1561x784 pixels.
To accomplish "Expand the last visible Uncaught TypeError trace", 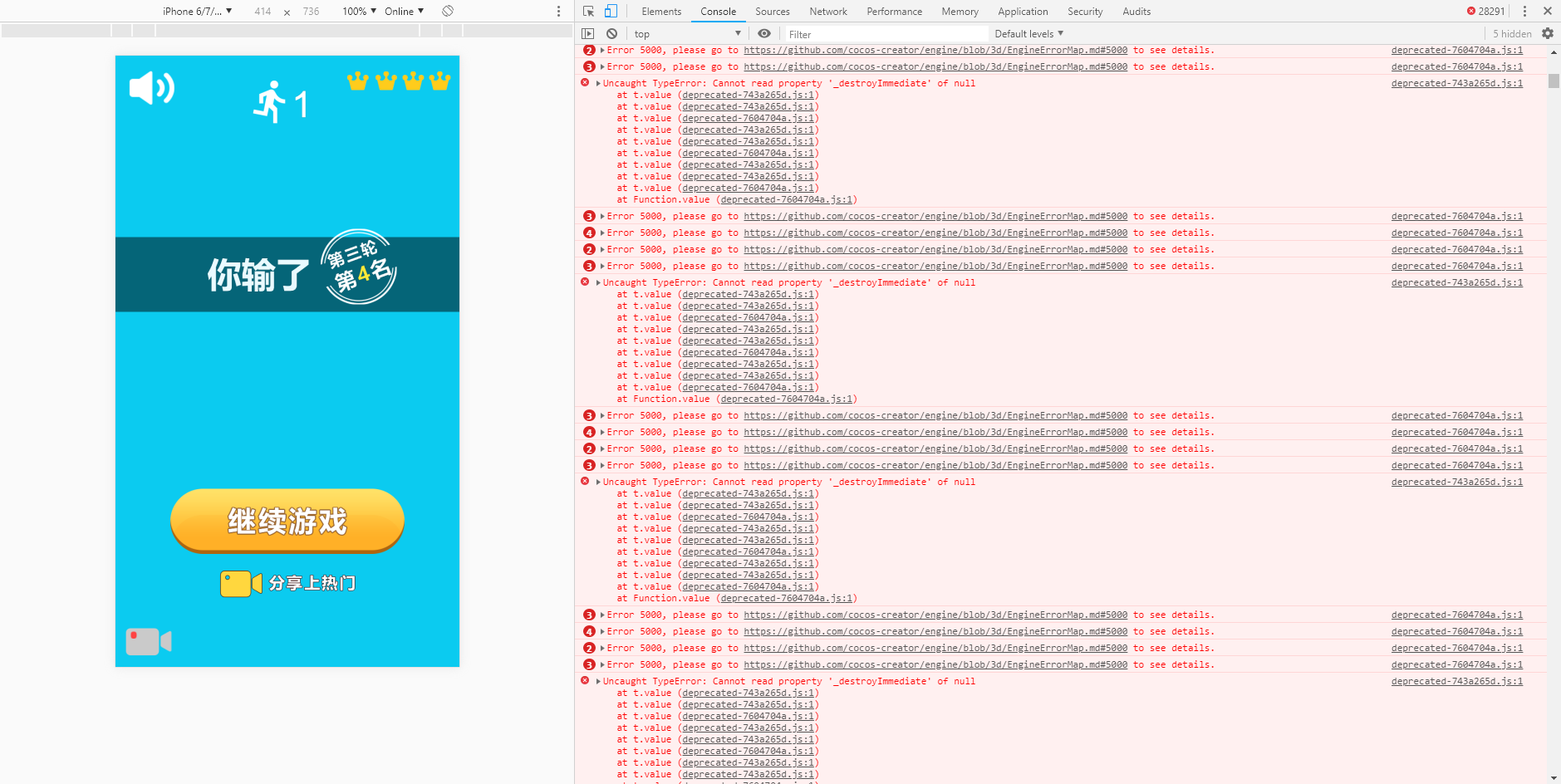I will (598, 681).
